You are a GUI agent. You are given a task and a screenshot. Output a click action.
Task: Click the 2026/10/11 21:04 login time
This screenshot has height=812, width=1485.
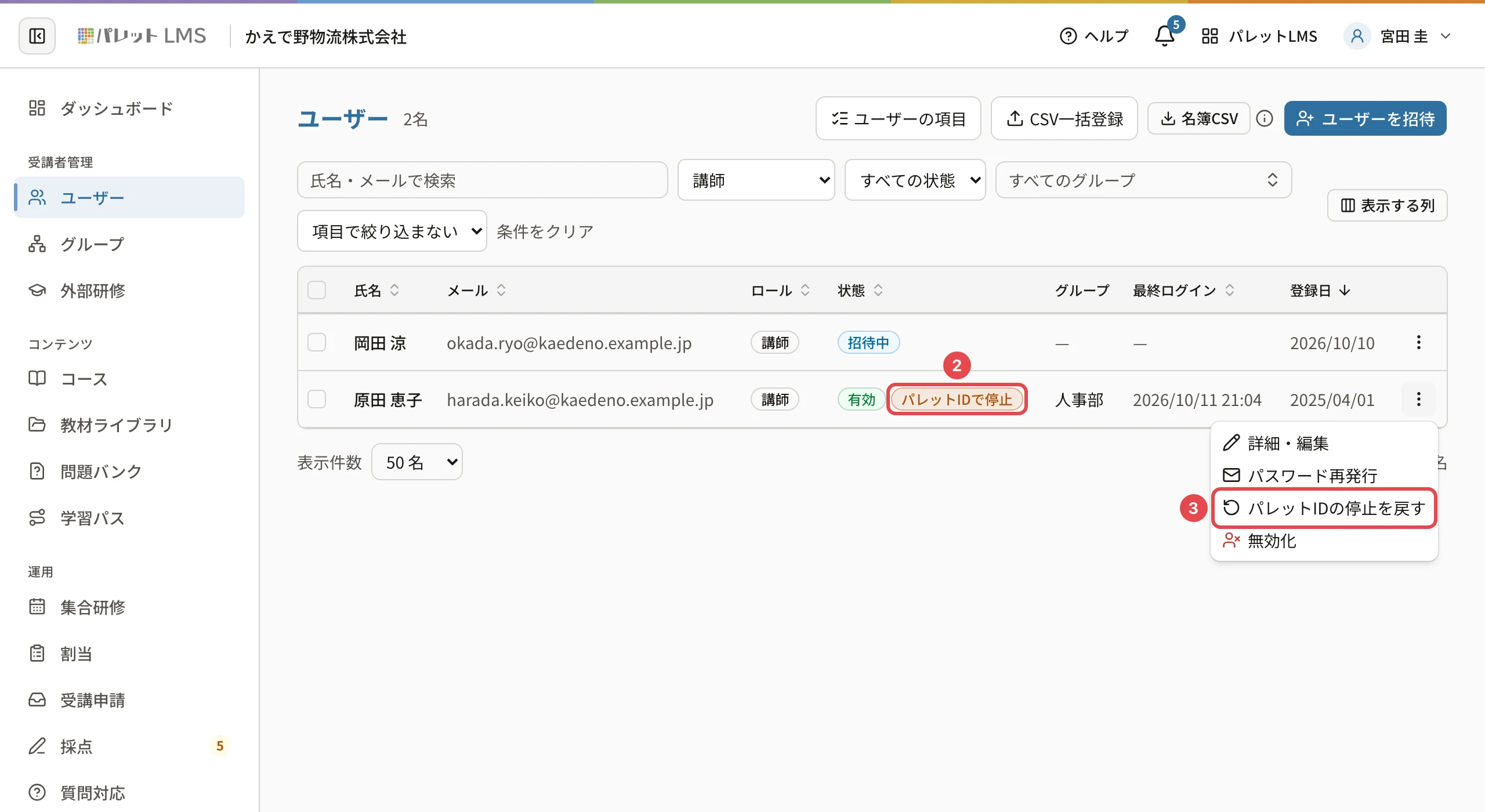[x=1197, y=400]
